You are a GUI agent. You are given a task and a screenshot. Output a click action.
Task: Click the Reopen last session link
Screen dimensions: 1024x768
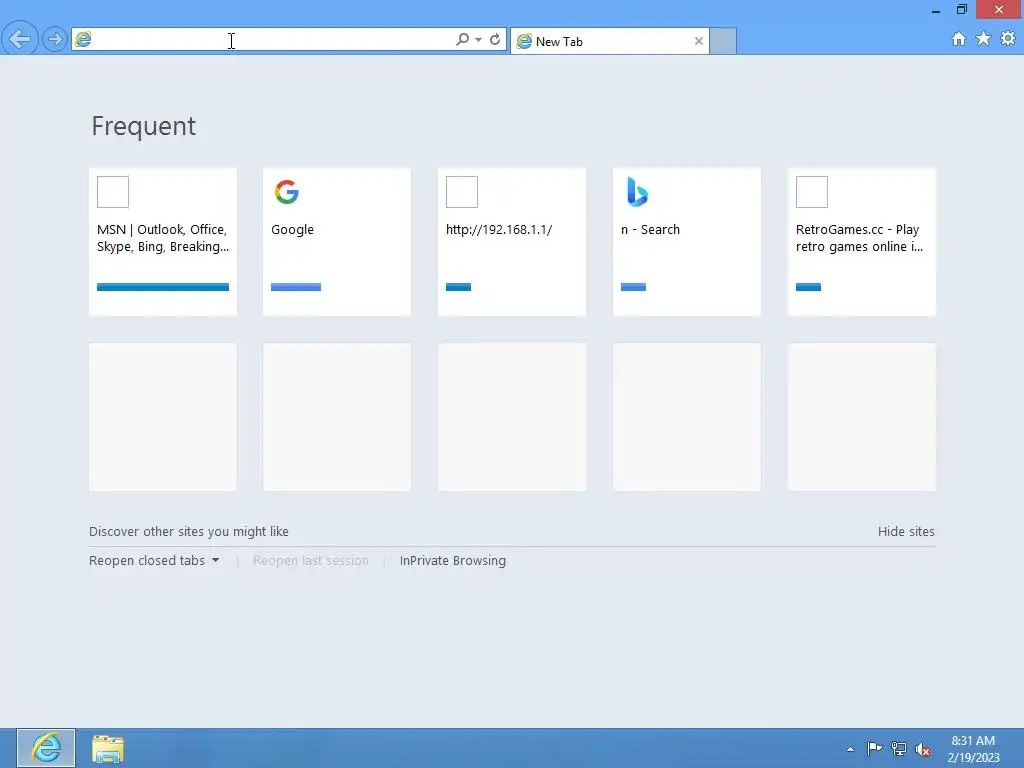coord(311,560)
